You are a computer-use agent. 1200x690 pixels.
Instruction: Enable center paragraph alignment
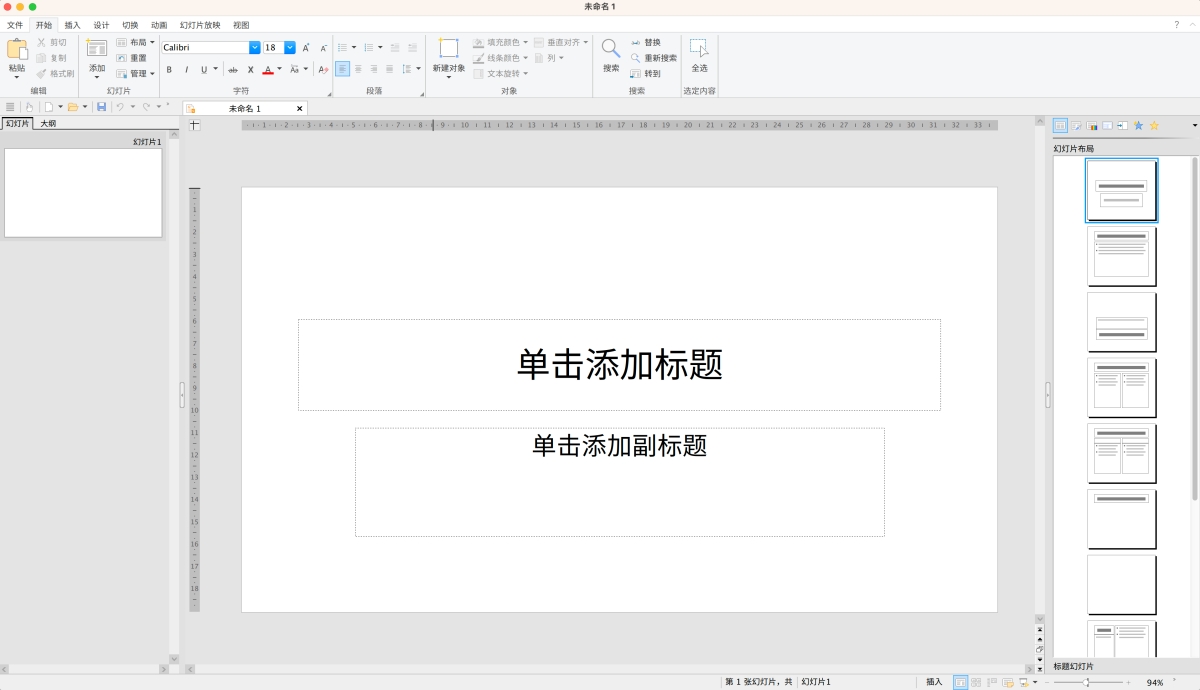[x=358, y=70]
